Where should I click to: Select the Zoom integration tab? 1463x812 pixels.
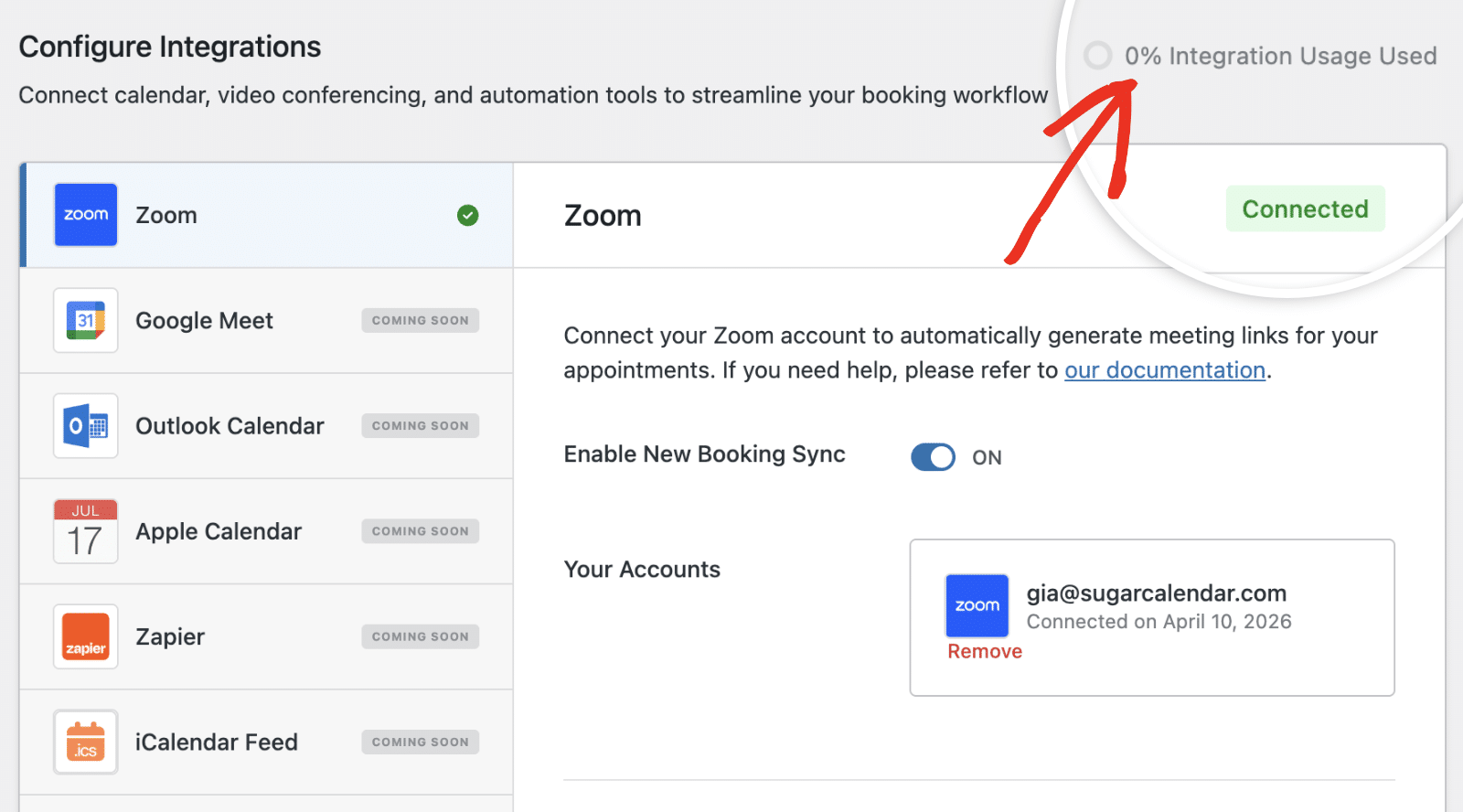point(266,215)
